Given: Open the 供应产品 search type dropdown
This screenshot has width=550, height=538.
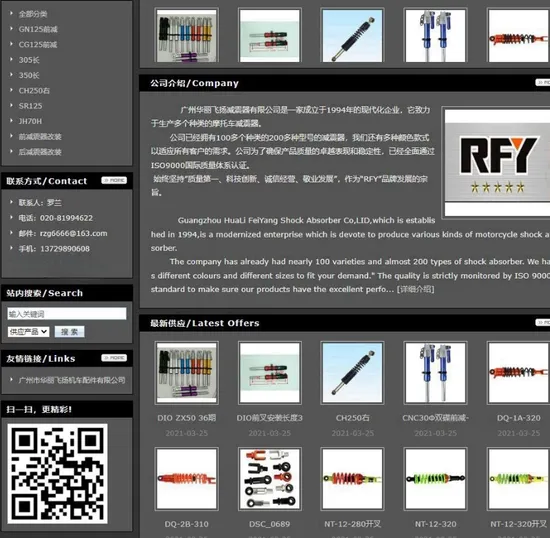Looking at the screenshot, I should (x=28, y=331).
